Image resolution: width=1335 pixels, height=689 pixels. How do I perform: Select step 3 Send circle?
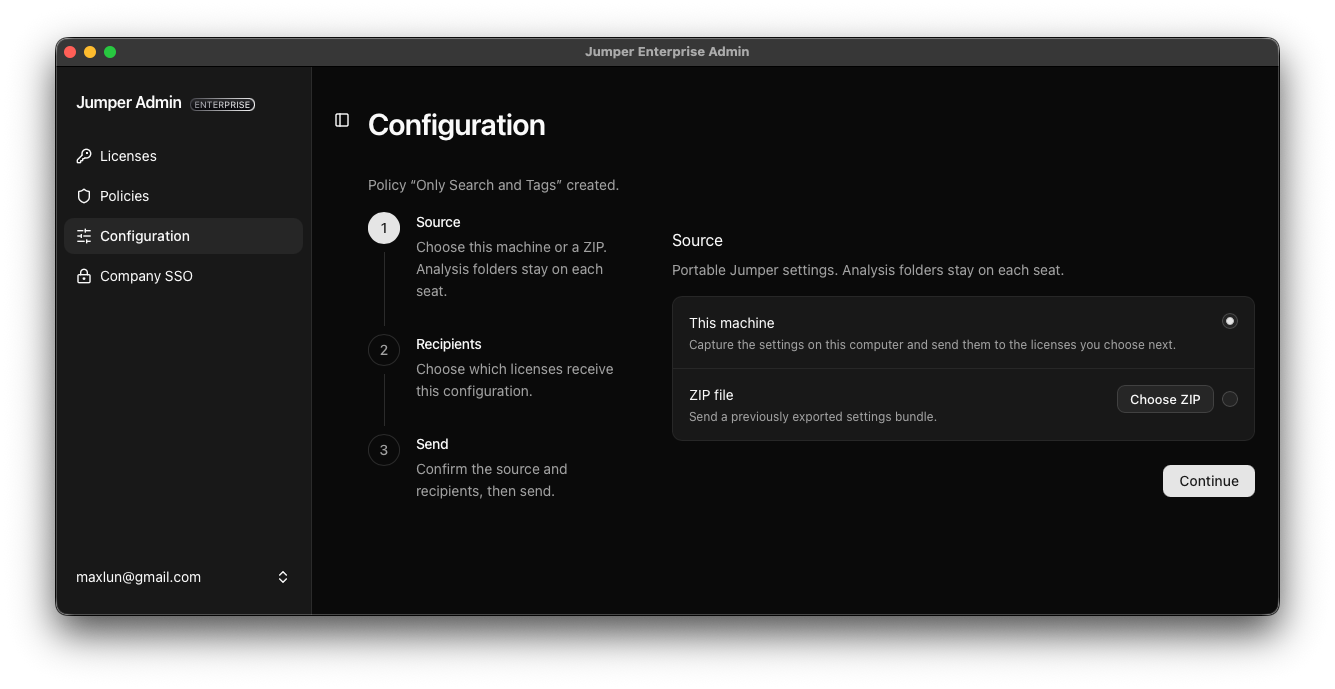(x=384, y=450)
